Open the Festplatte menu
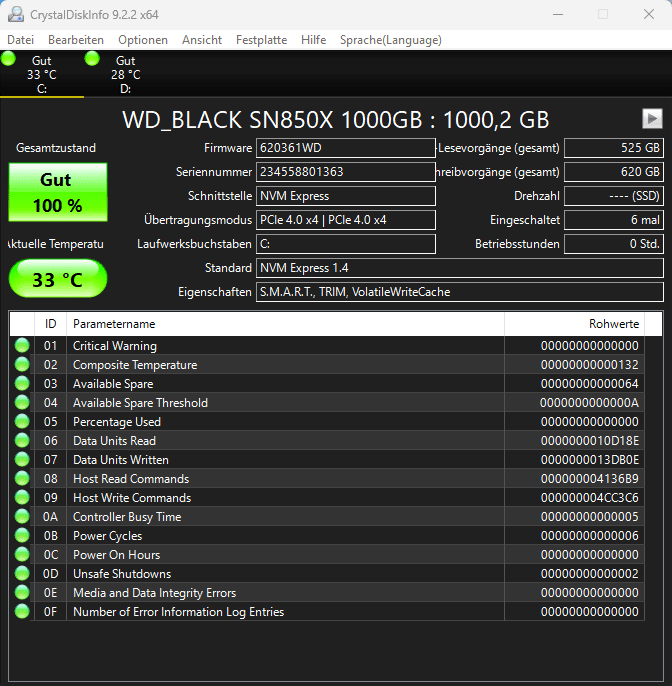The image size is (672, 686). [x=261, y=40]
